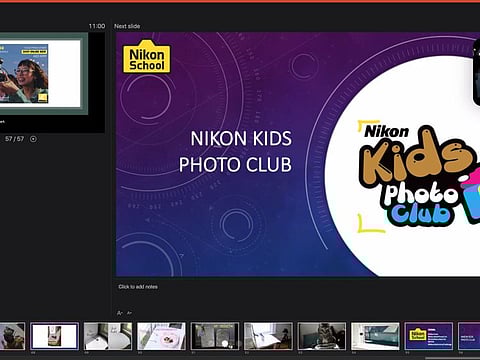Viewport: 480px width, 360px height.
Task: Decrease the notes font size
Action: (x=130, y=313)
